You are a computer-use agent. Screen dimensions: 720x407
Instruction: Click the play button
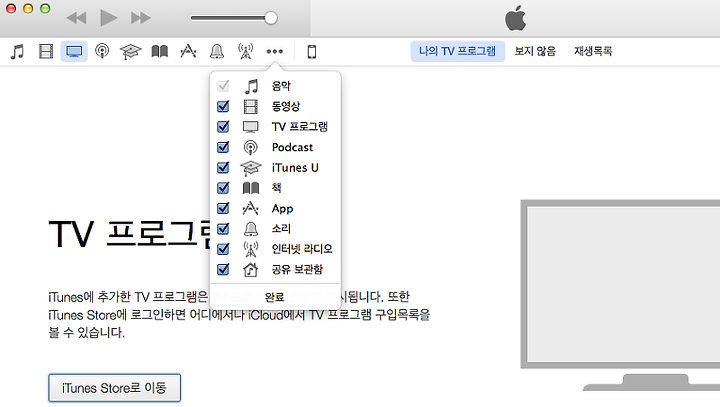click(108, 18)
